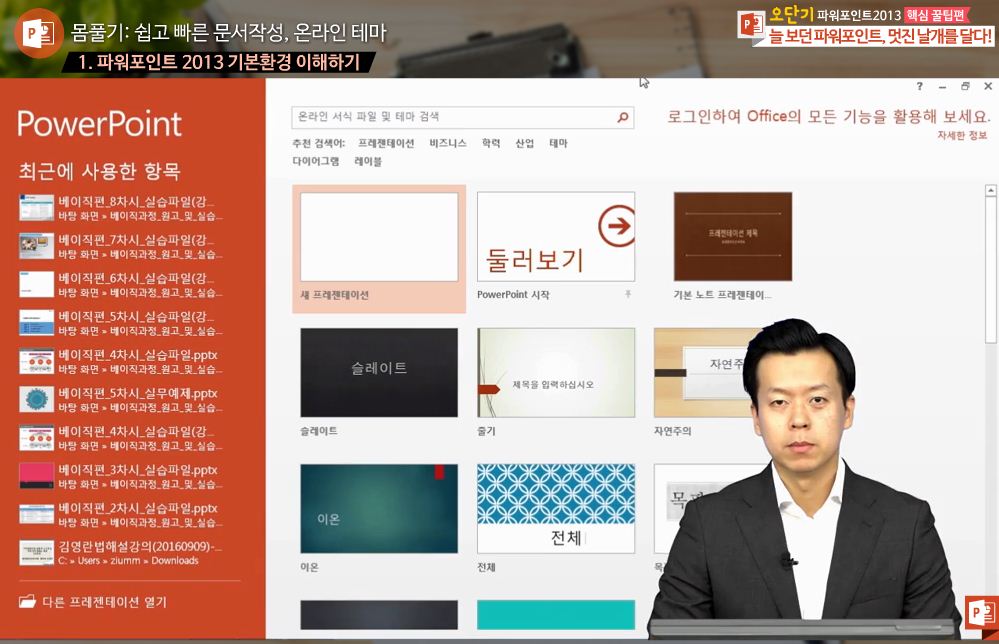
Task: Open recent file 베이직편_4차시_실습파일(강
Action: pyautogui.click(x=121, y=438)
